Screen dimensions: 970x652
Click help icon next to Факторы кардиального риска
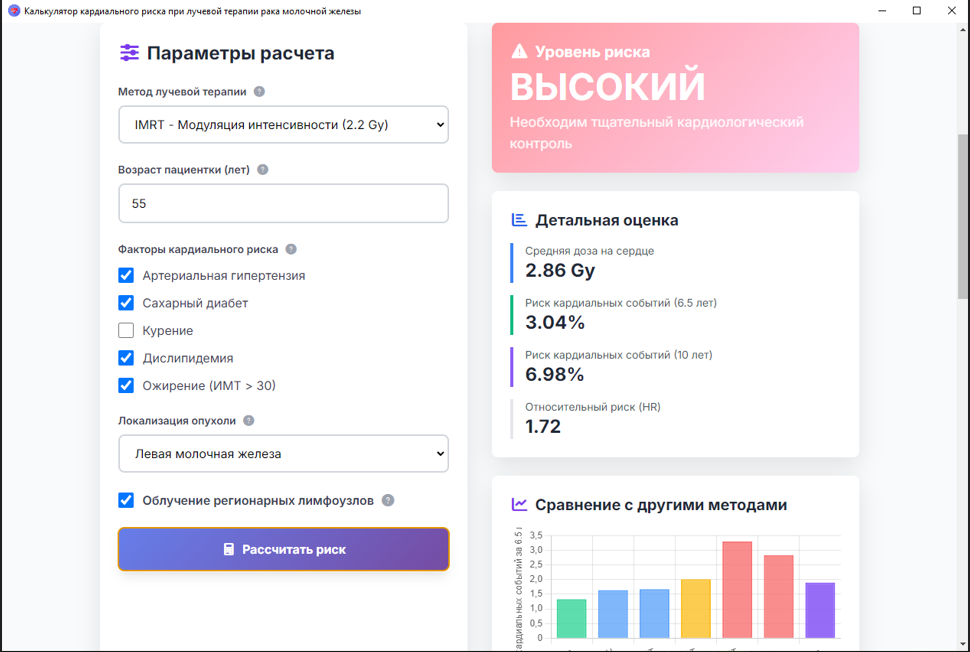coord(291,249)
